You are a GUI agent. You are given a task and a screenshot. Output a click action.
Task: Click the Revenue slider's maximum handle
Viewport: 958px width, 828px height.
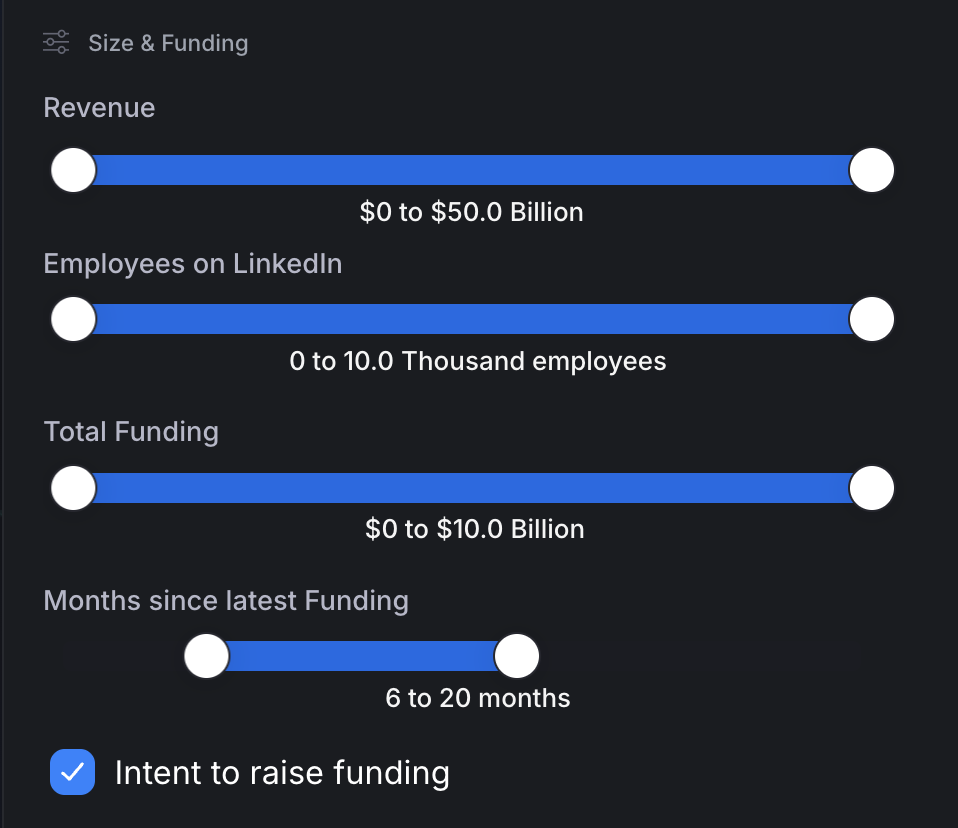[x=871, y=170]
